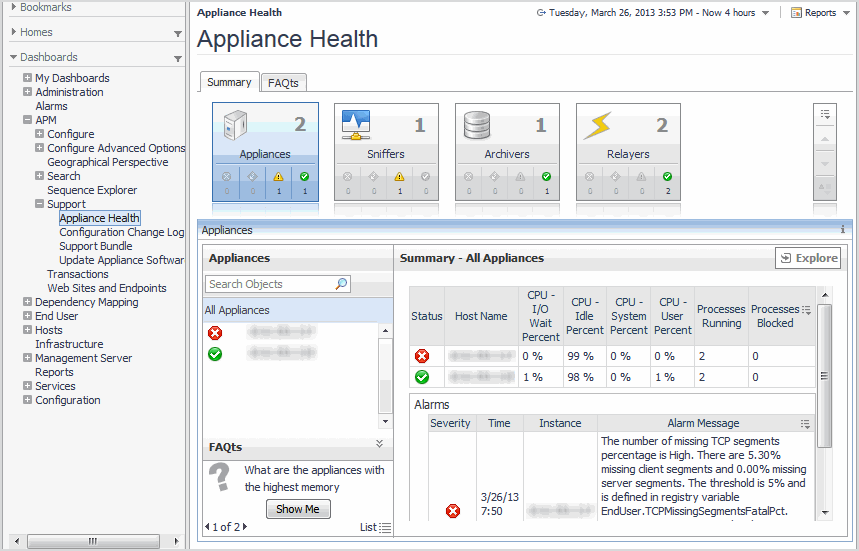Open the time range dropdown
Image resolution: width=859 pixels, height=551 pixels.
(765, 13)
